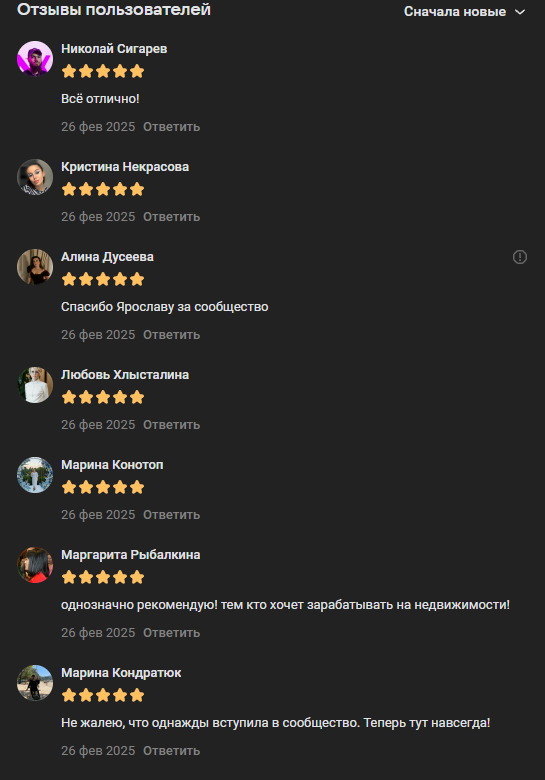The height and width of the screenshot is (780, 545).
Task: Reply to Николай Сигарев's review
Action: click(172, 127)
